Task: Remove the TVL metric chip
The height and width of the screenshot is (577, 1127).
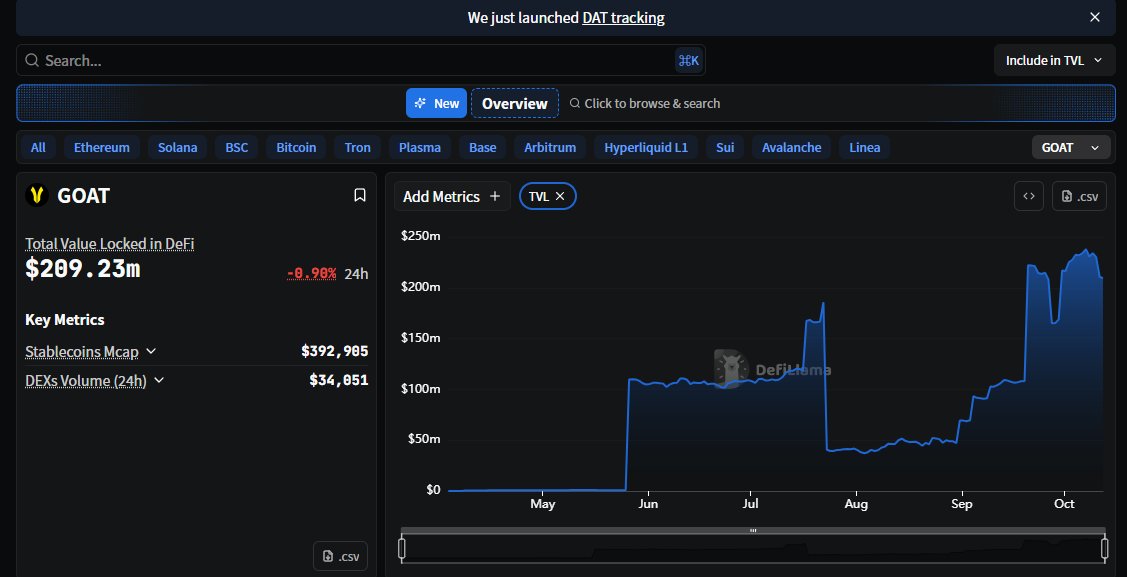Action: 560,196
